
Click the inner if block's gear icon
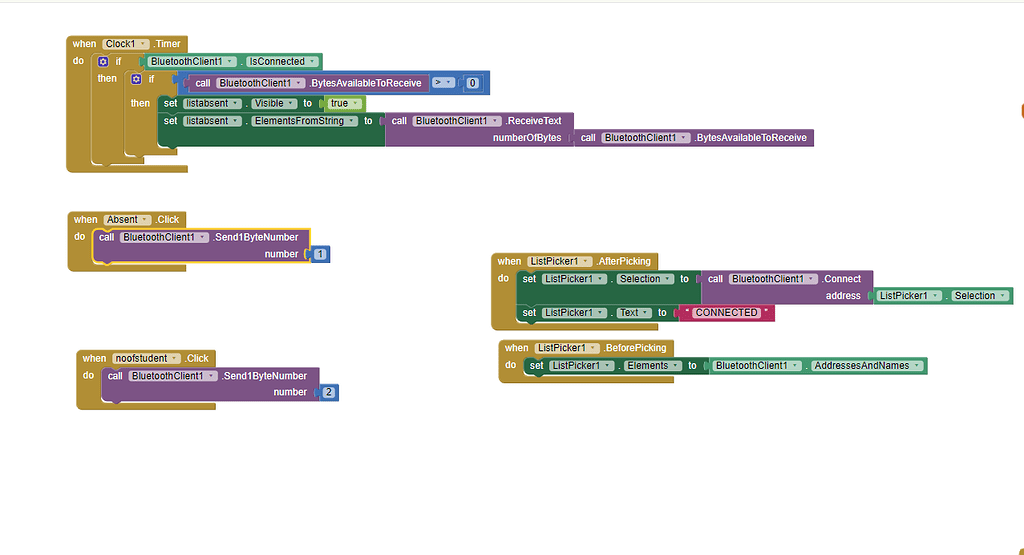click(136, 79)
